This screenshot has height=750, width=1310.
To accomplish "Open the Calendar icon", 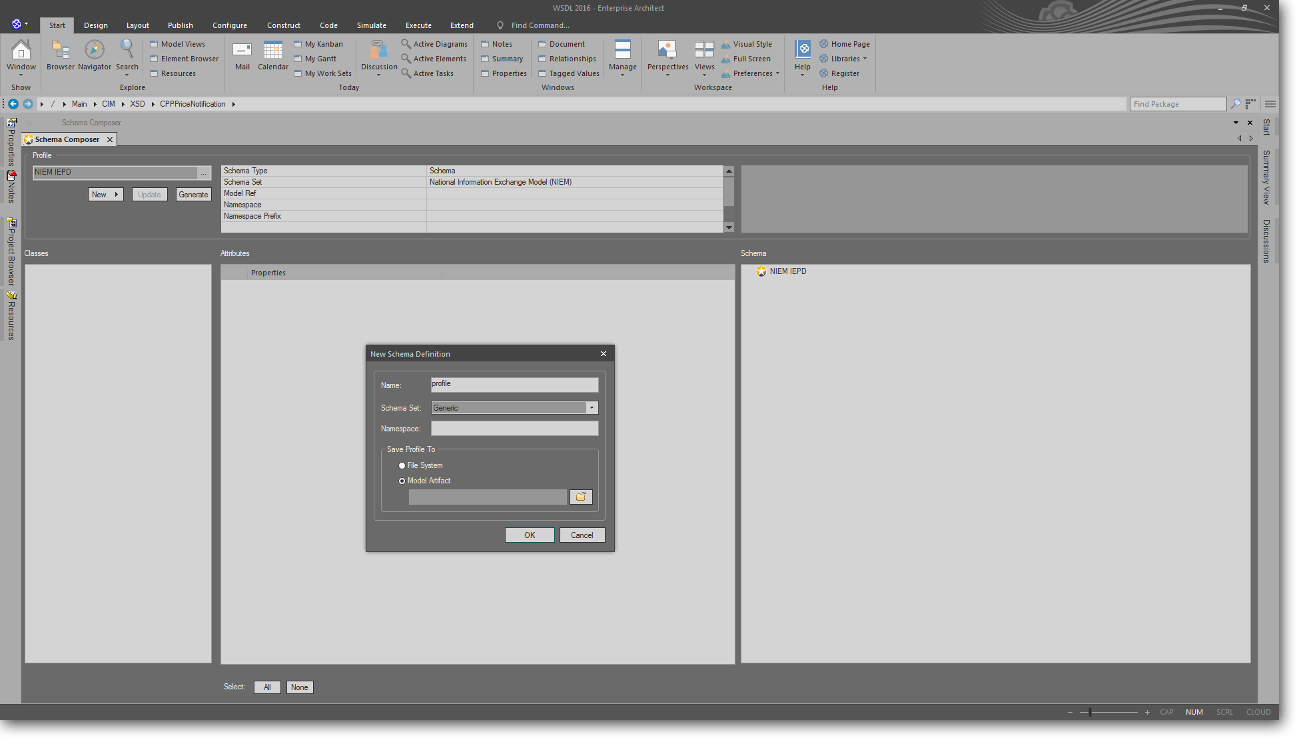I will (273, 51).
